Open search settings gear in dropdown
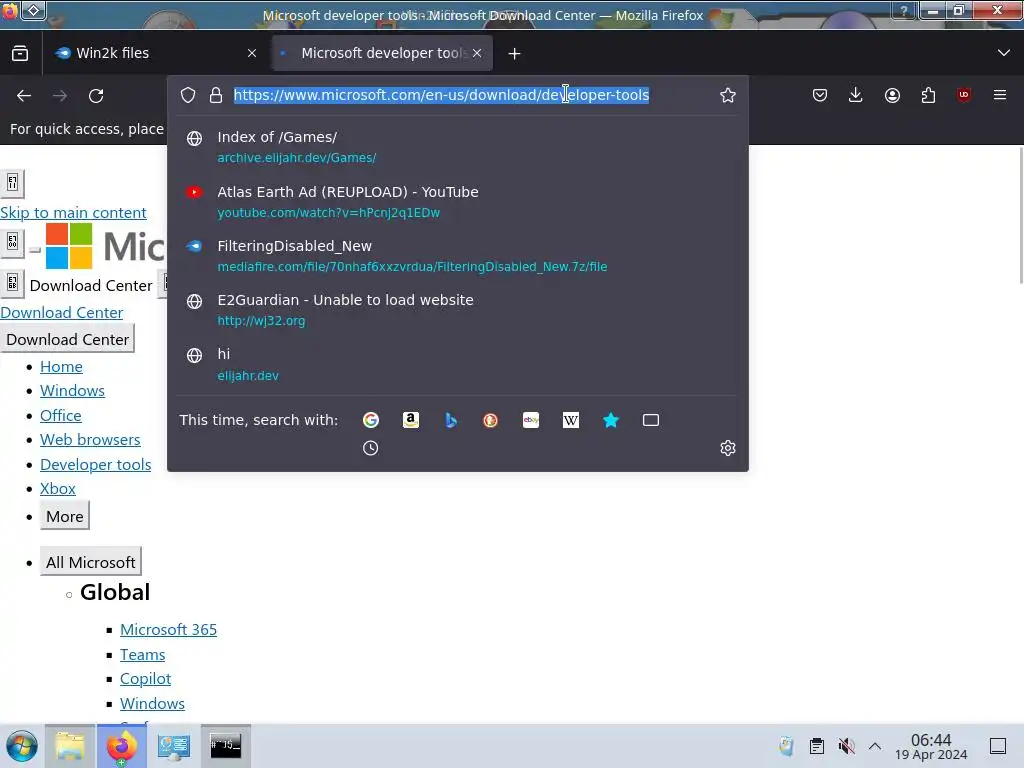This screenshot has width=1024, height=768. click(x=728, y=448)
